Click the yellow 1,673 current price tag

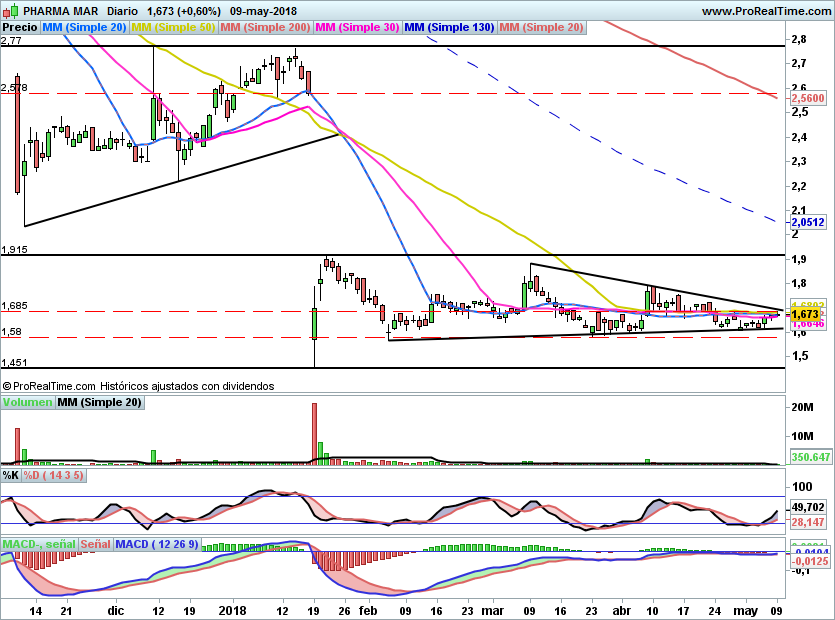[x=808, y=314]
